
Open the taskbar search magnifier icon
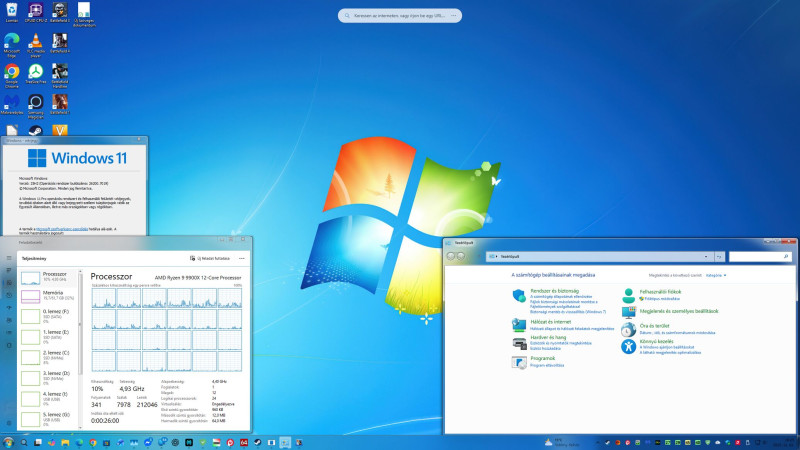(23, 442)
